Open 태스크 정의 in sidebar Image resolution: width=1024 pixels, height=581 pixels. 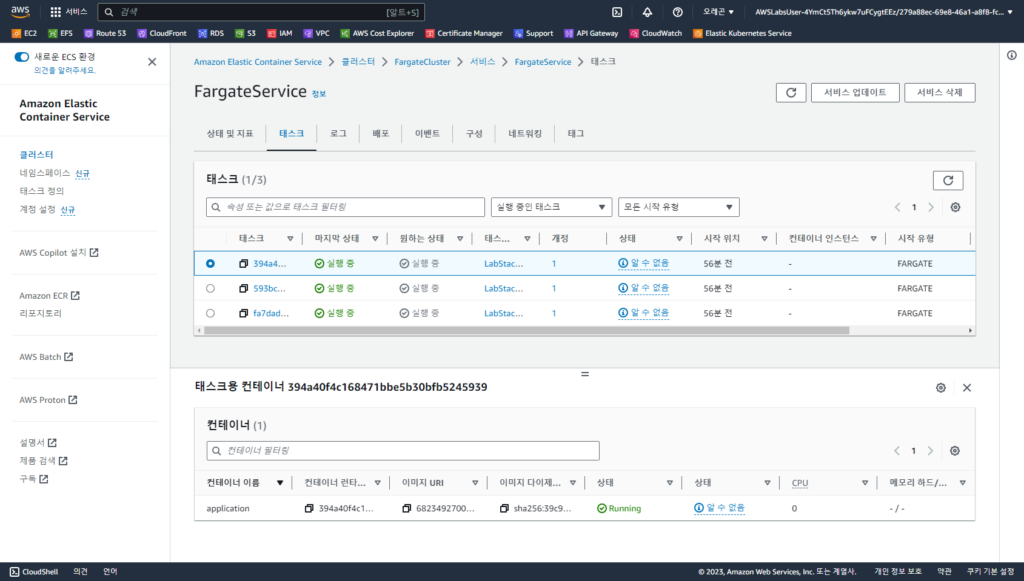(x=42, y=191)
